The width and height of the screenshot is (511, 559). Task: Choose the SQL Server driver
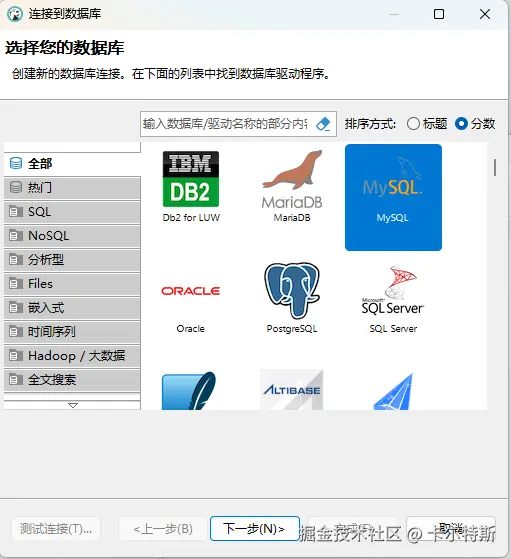tap(393, 299)
